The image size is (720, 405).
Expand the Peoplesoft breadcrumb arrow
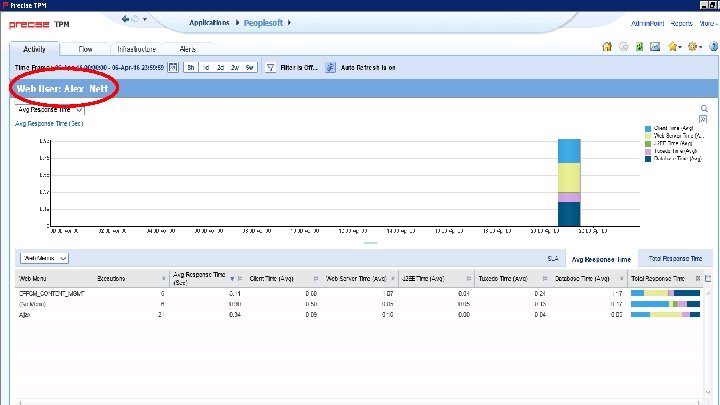289,22
